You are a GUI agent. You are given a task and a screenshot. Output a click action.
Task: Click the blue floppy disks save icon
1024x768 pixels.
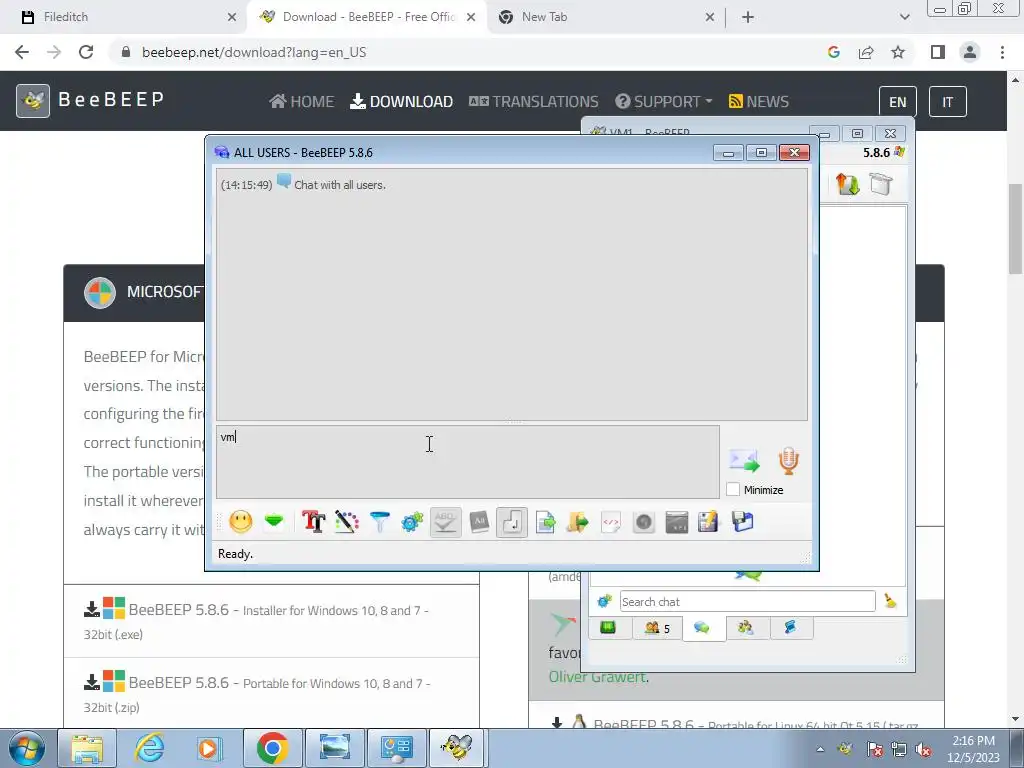[743, 522]
